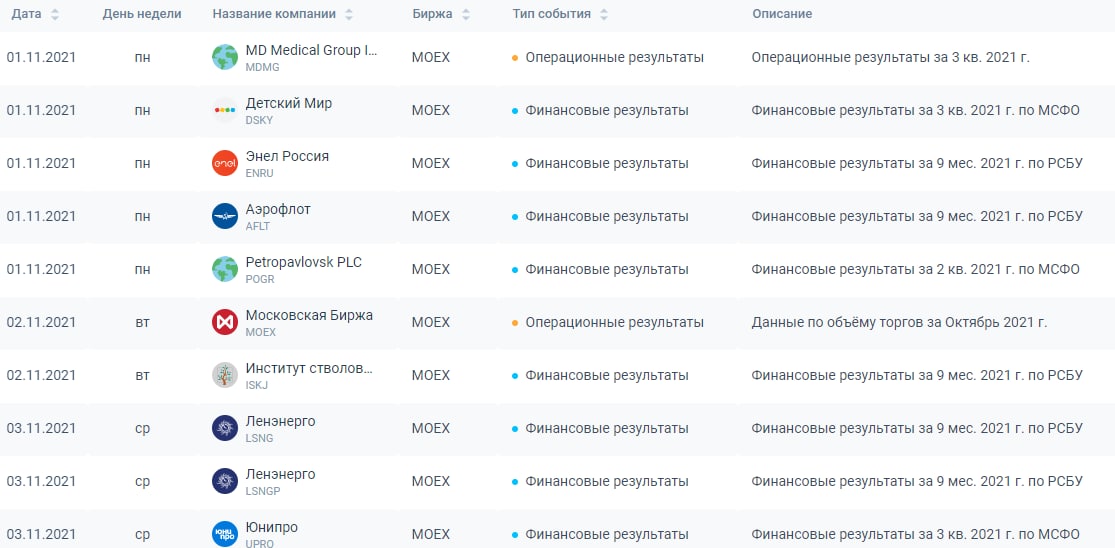Click the Московская Биржа red logo
The image size is (1115, 548).
[225, 322]
